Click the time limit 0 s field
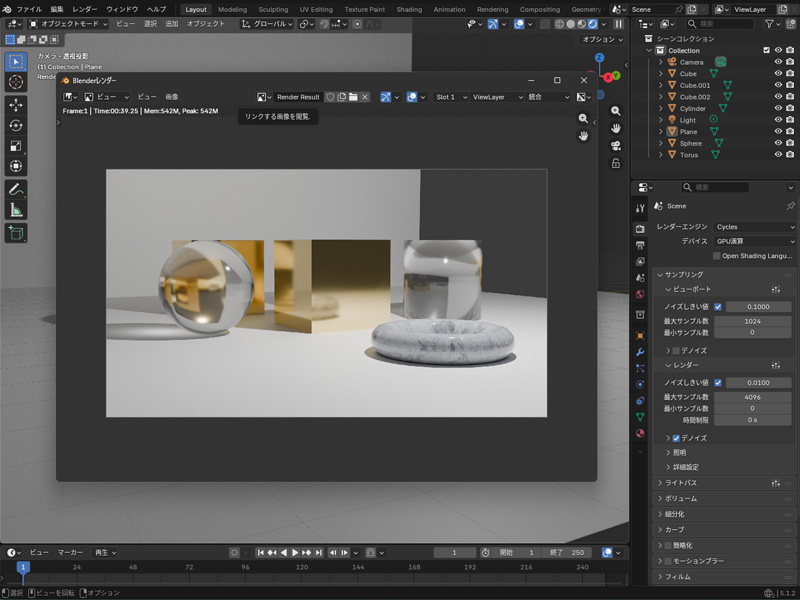The image size is (800, 600). 753,420
